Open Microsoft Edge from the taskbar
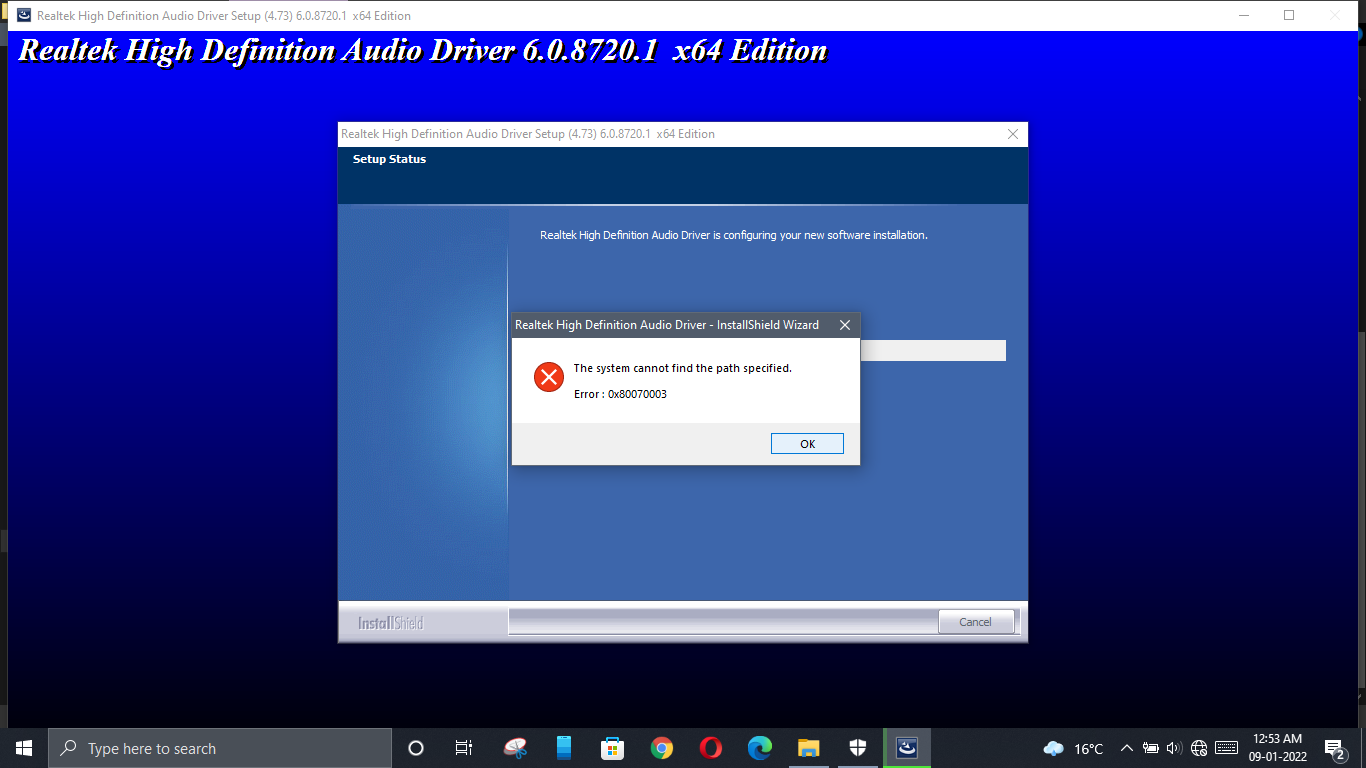This screenshot has height=768, width=1366. (760, 748)
